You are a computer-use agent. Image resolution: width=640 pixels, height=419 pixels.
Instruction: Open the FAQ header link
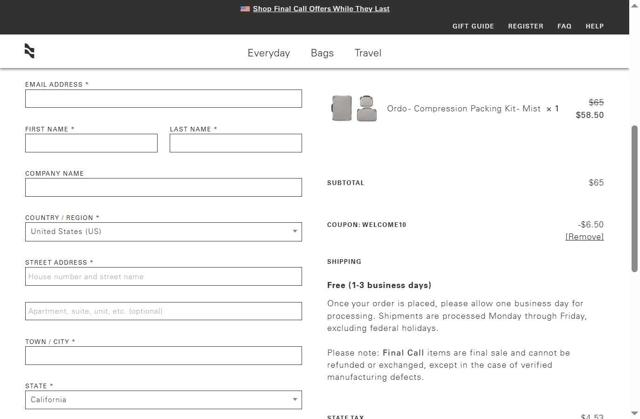(x=564, y=26)
